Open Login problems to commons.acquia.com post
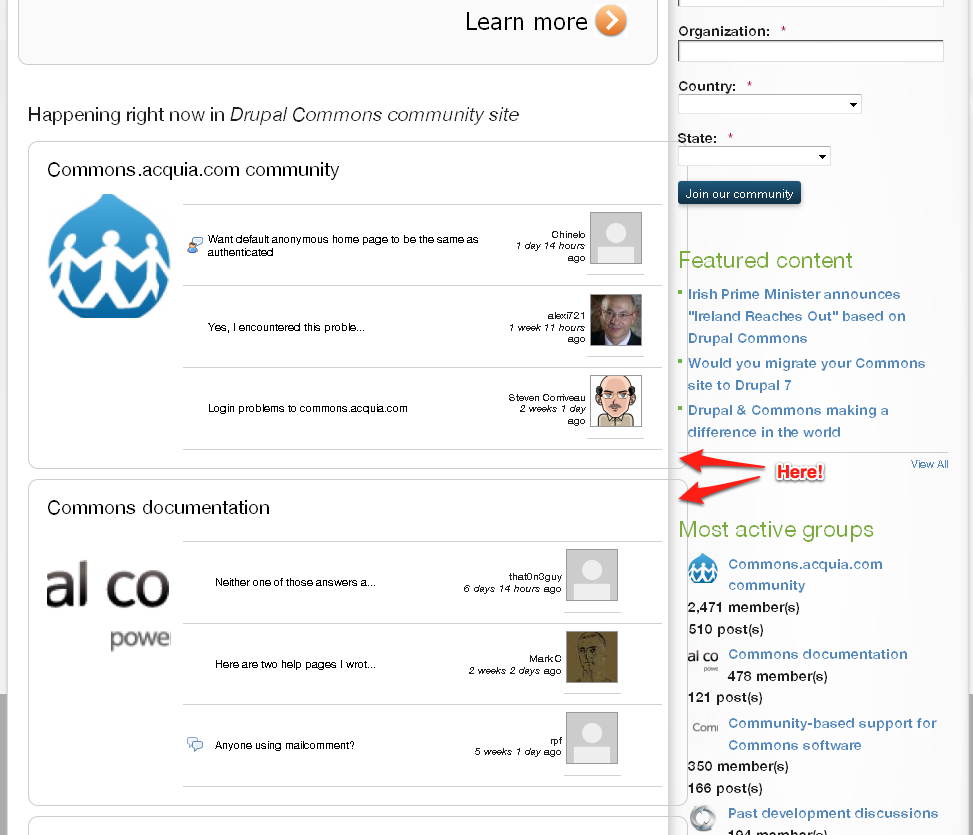 [307, 408]
